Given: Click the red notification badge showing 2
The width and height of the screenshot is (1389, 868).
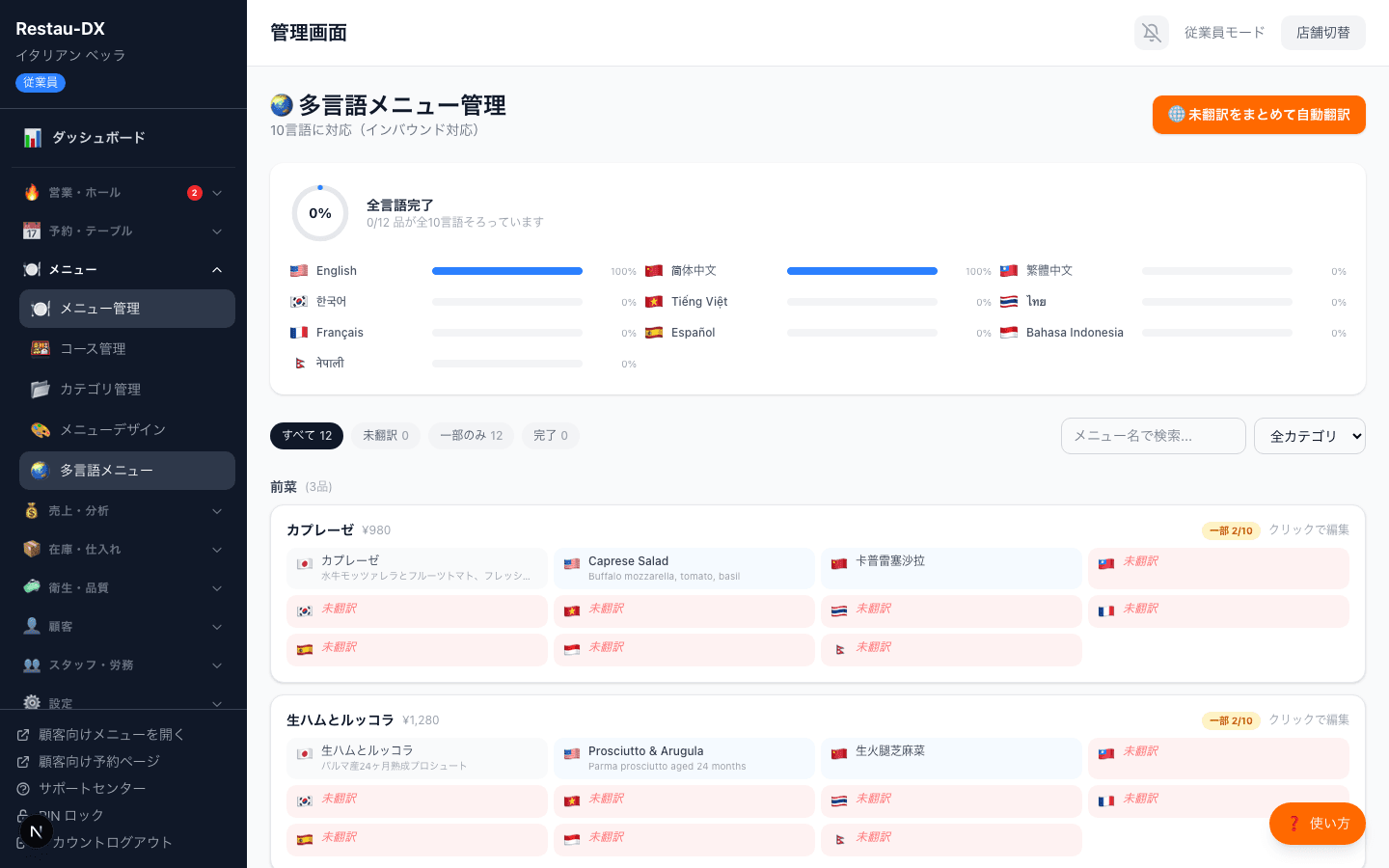Looking at the screenshot, I should click(x=195, y=193).
